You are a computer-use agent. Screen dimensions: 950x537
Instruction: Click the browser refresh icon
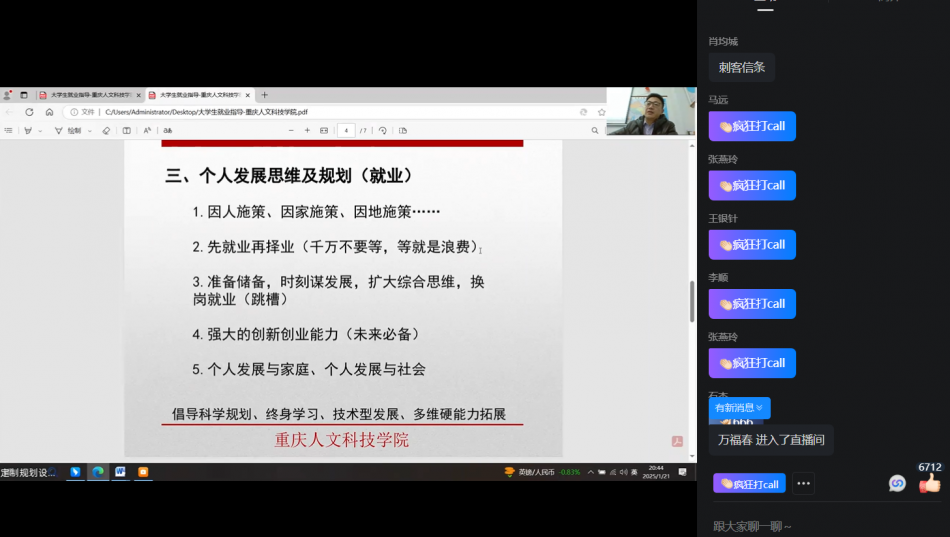(x=29, y=112)
